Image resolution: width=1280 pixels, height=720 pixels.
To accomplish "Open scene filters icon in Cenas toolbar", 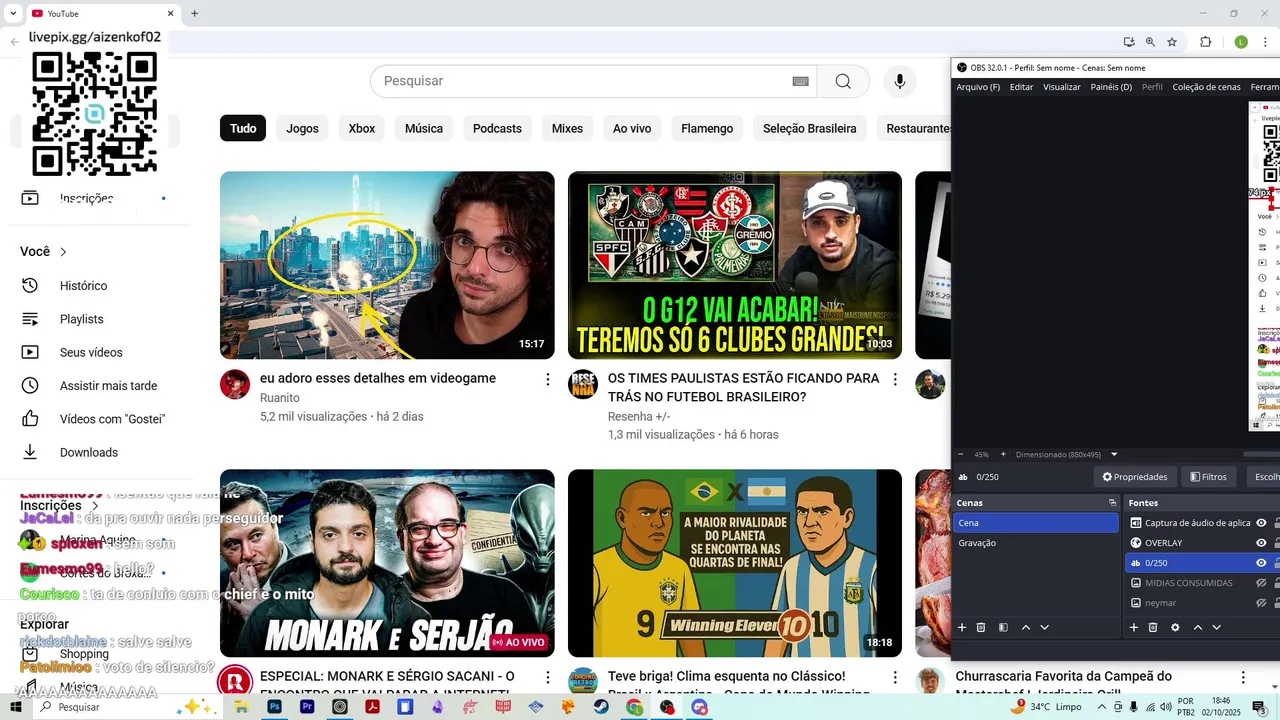I will [x=1003, y=627].
